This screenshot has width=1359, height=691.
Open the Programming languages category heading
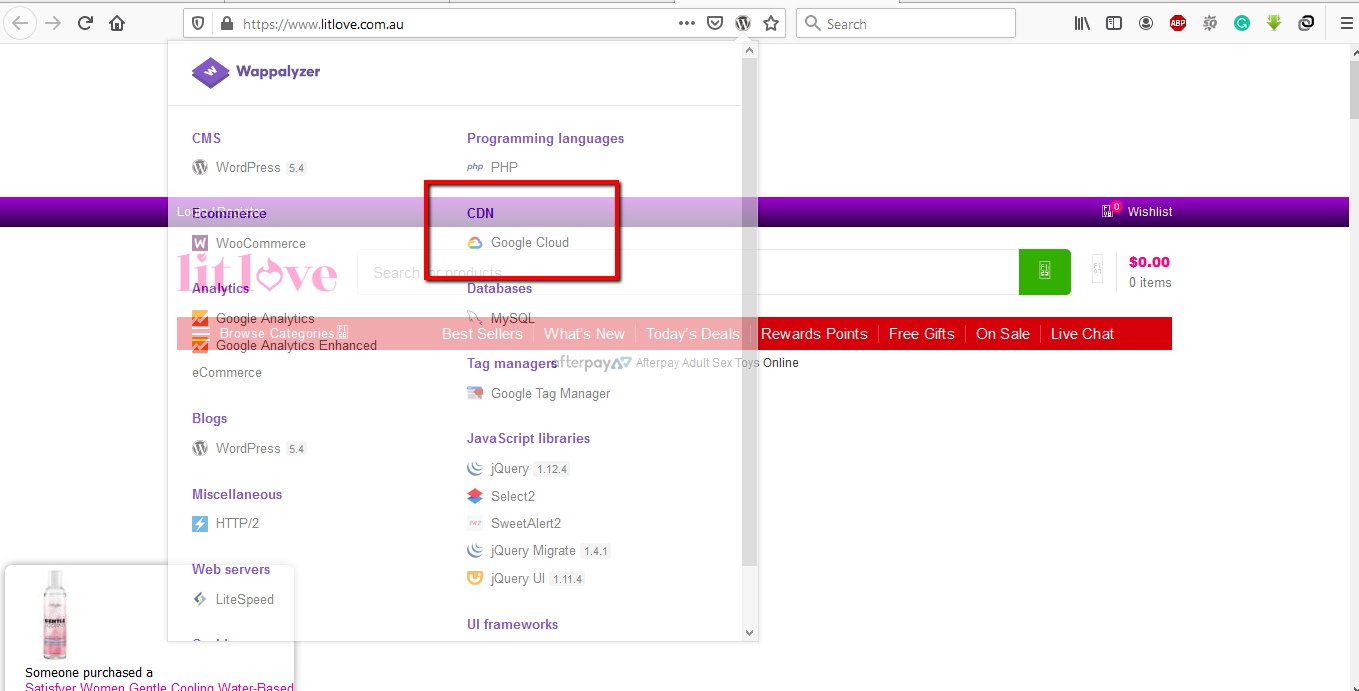545,138
